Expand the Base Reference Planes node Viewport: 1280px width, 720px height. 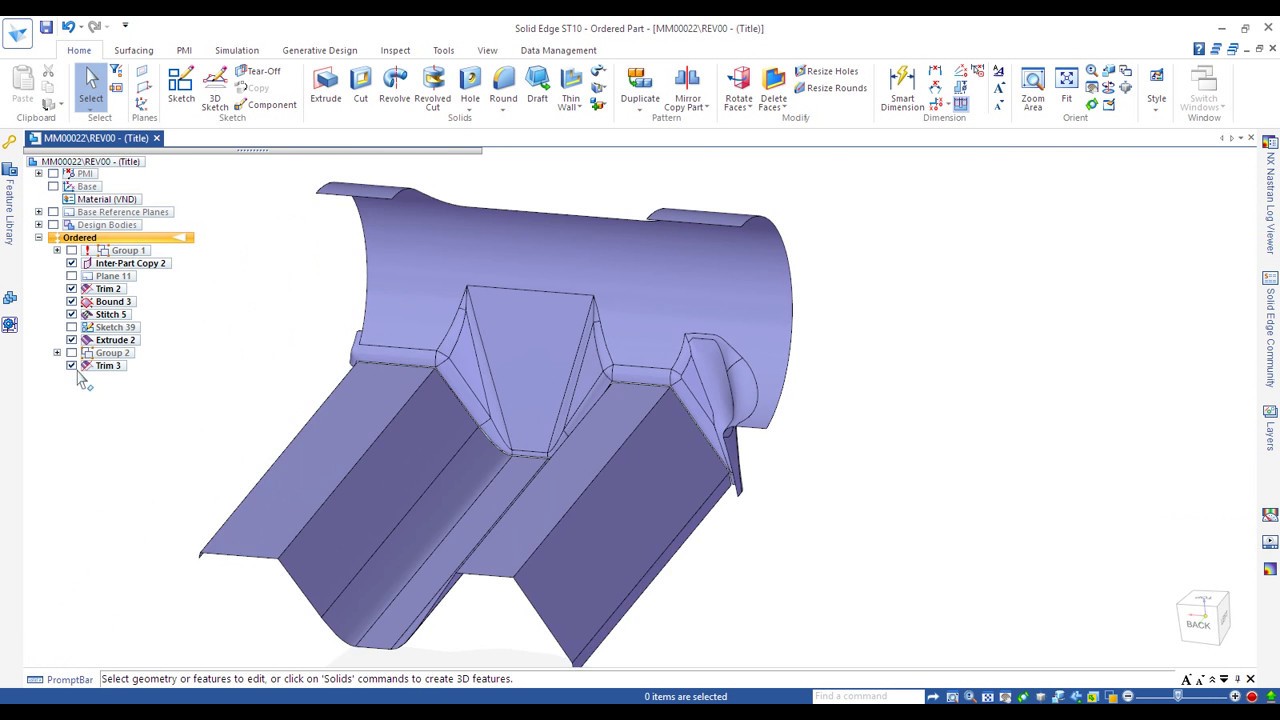pos(38,212)
